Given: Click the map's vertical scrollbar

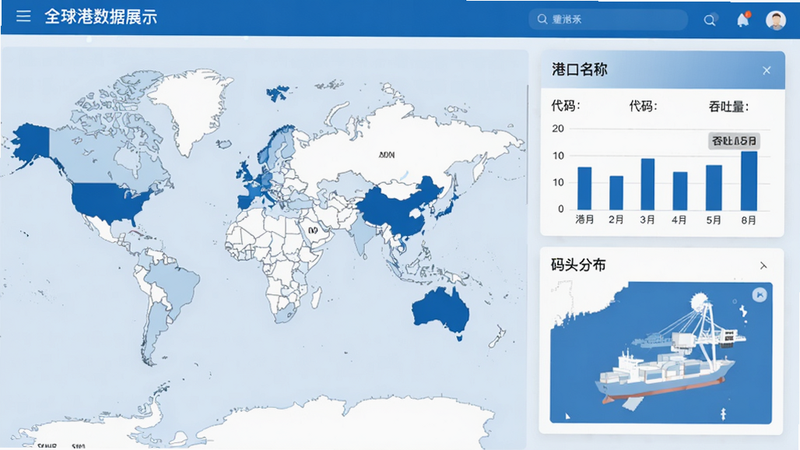Looking at the screenshot, I should (x=527, y=145).
